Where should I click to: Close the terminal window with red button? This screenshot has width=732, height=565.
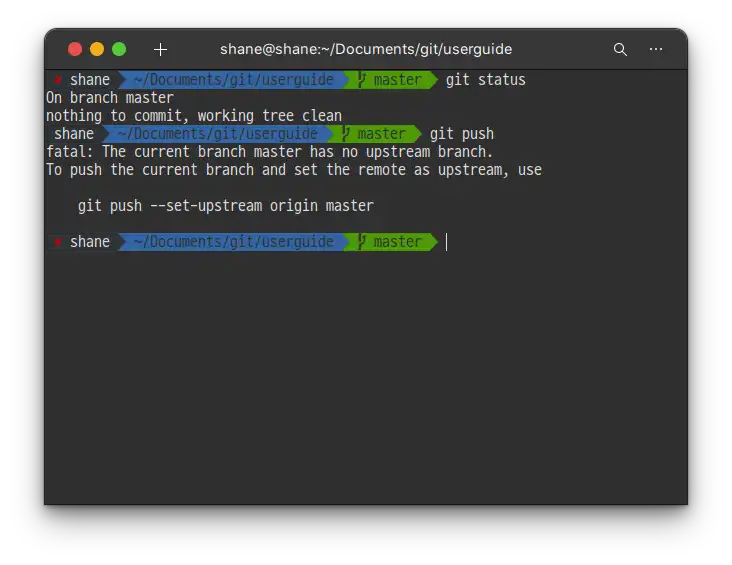coord(75,49)
